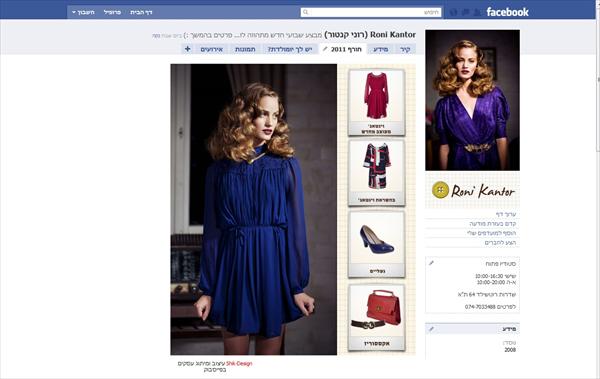The height and width of the screenshot is (379, 600).
Task: Click the הצע לחברים link
Action: [500, 243]
